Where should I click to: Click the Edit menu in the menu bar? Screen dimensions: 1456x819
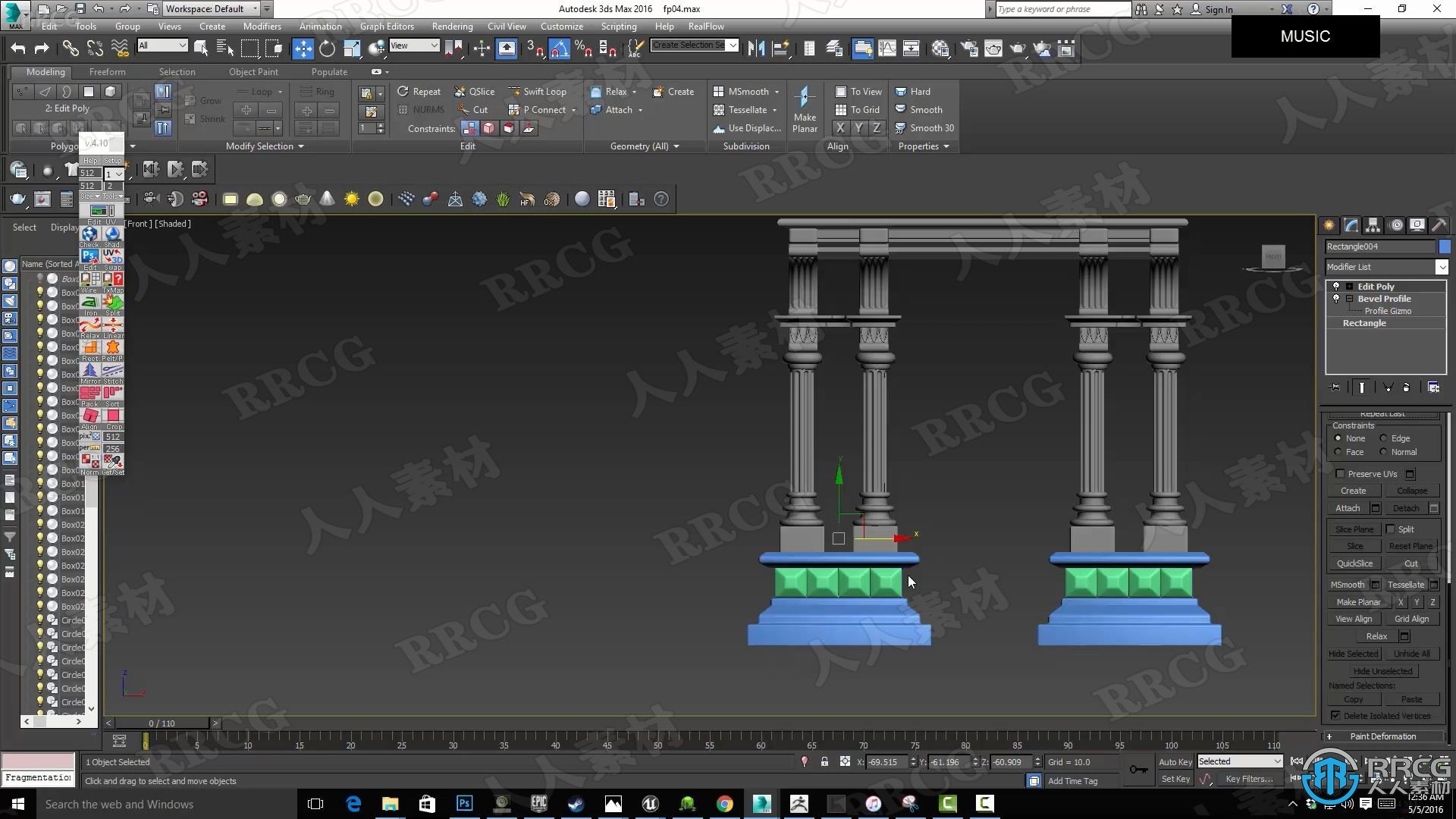coord(49,25)
